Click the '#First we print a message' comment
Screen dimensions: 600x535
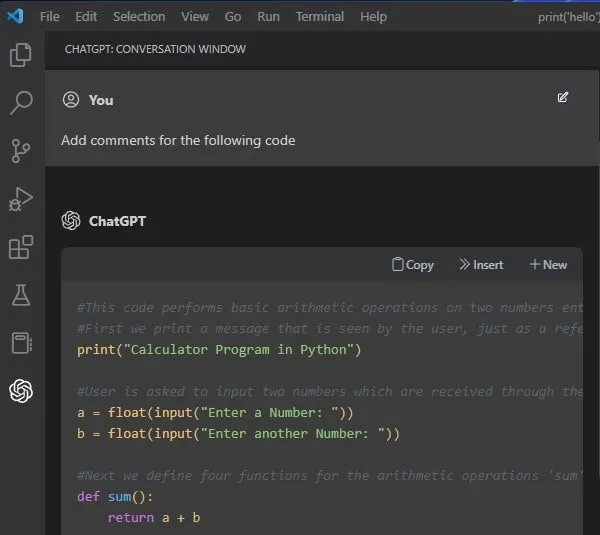(330, 329)
